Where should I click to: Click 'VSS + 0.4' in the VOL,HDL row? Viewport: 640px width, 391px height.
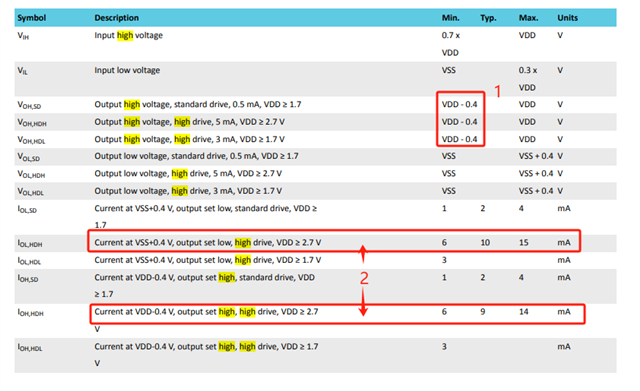(536, 191)
